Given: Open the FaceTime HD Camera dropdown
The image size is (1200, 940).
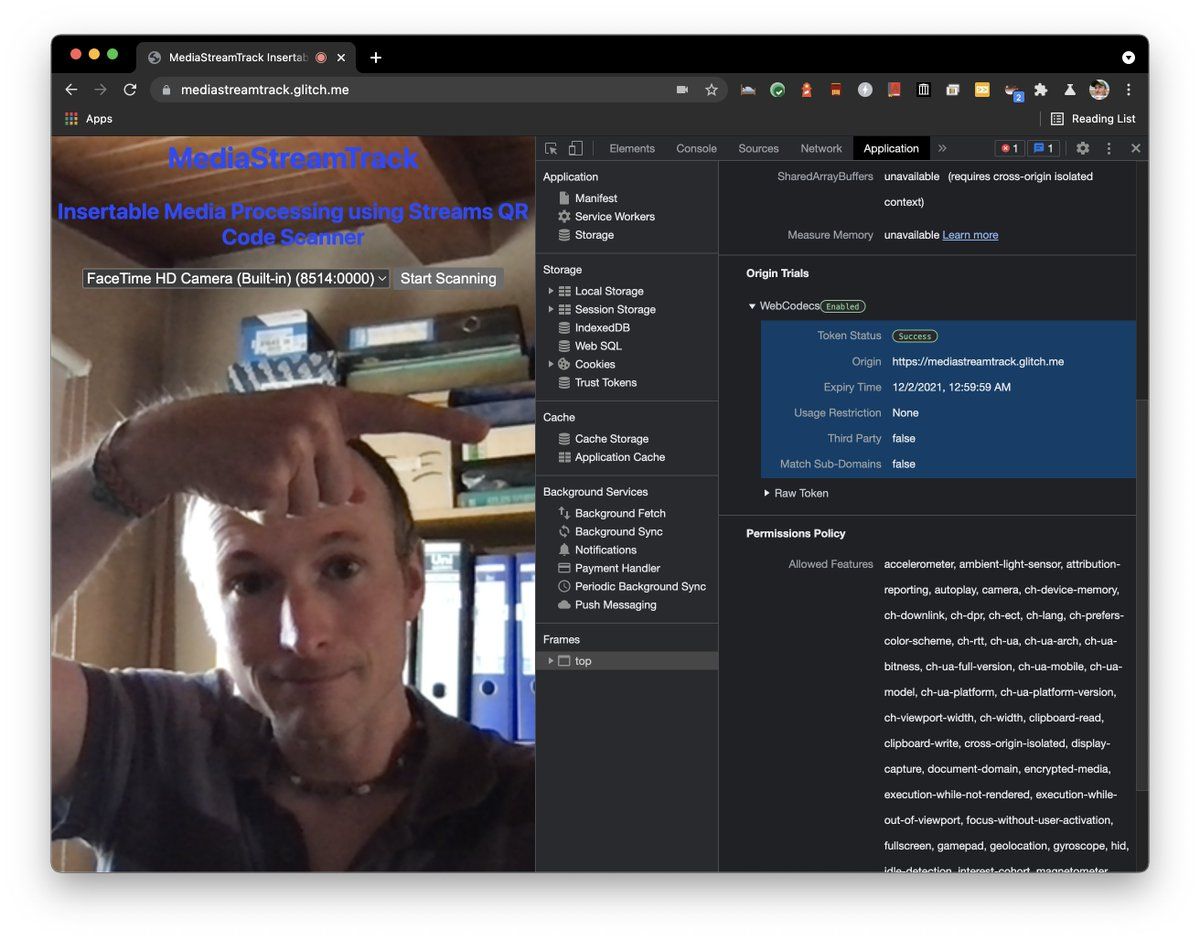Looking at the screenshot, I should coord(236,279).
